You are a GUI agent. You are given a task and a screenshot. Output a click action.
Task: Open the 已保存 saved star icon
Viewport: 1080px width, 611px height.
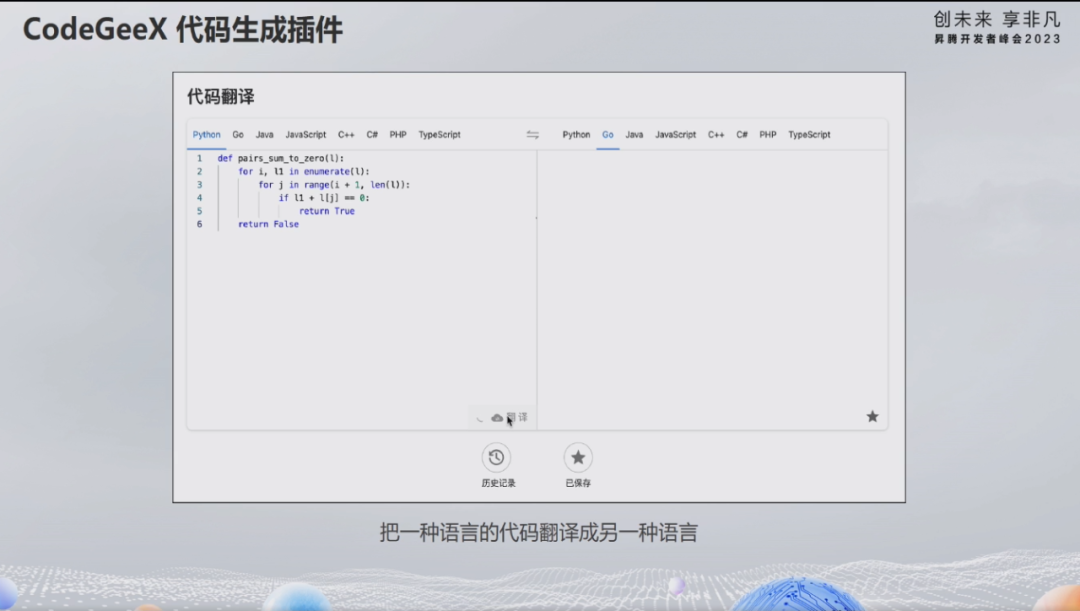[578, 457]
